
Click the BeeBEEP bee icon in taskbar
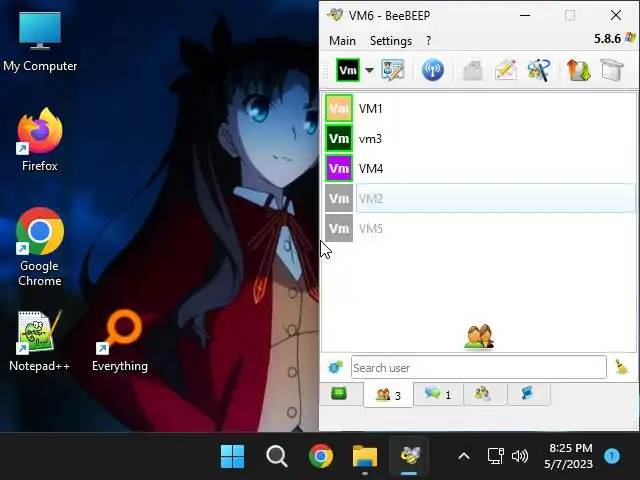click(x=409, y=456)
